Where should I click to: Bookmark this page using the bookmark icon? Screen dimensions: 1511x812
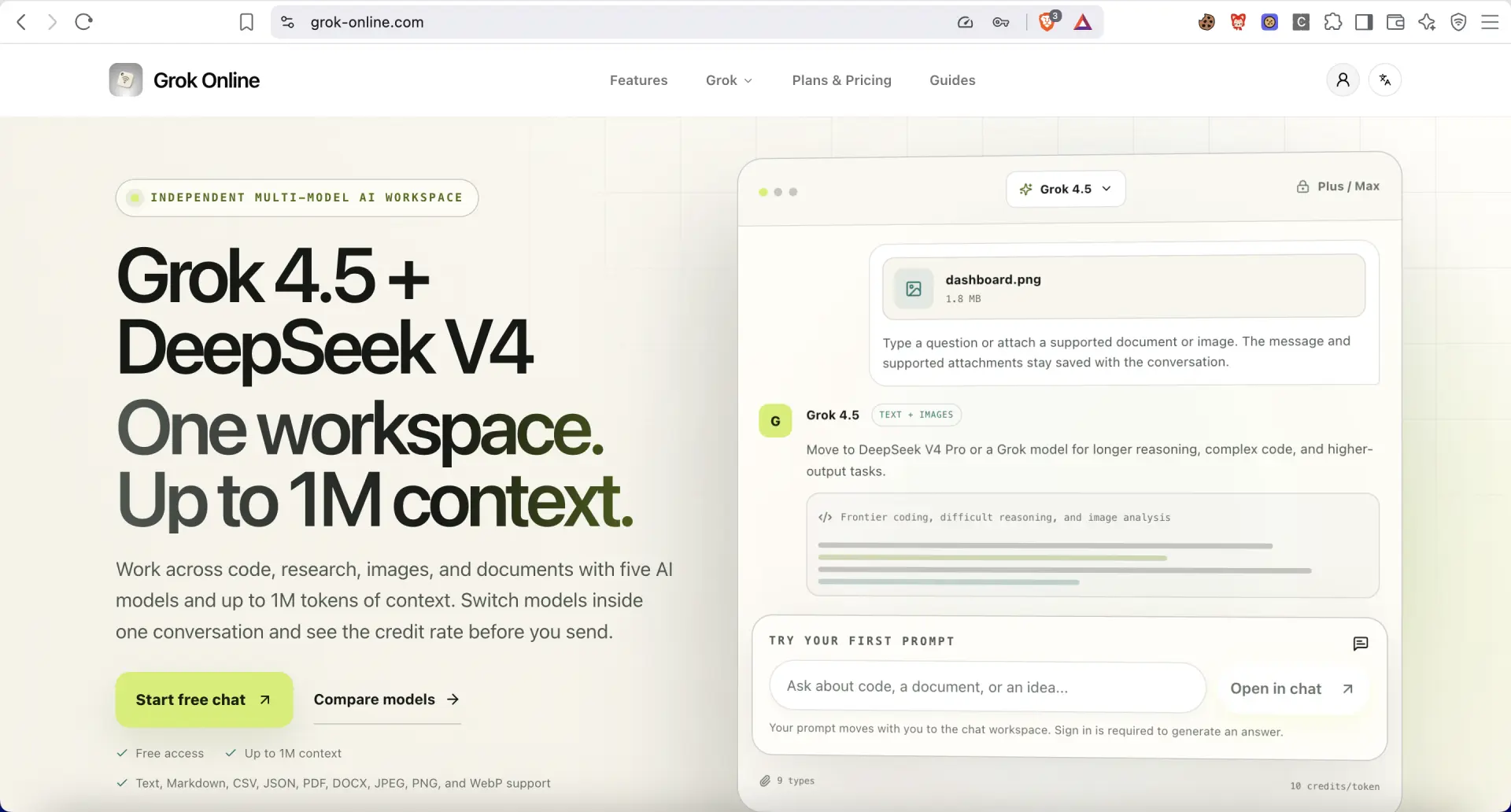pos(246,22)
